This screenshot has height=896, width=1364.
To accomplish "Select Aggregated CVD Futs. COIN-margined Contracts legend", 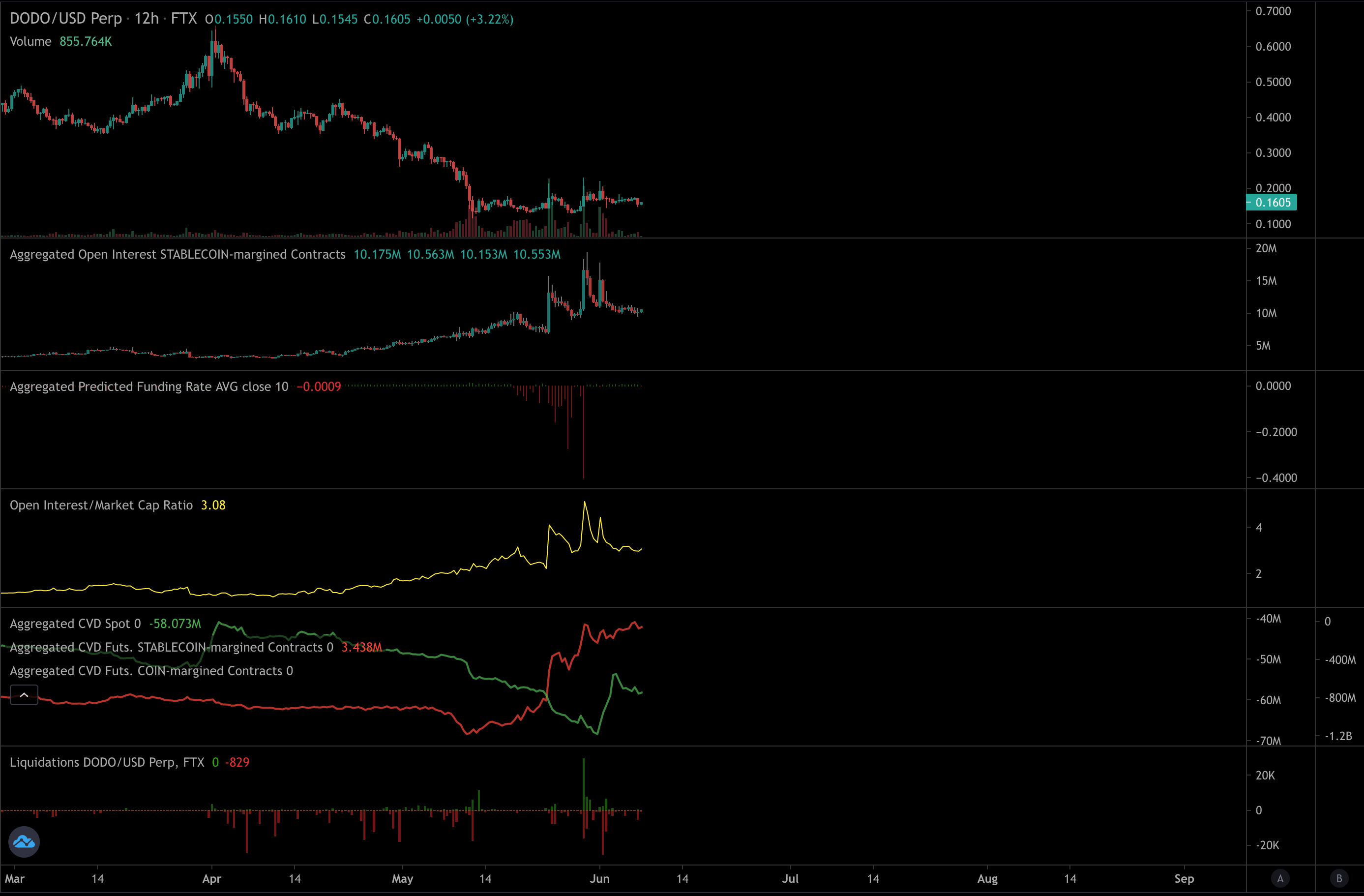I will coord(151,671).
